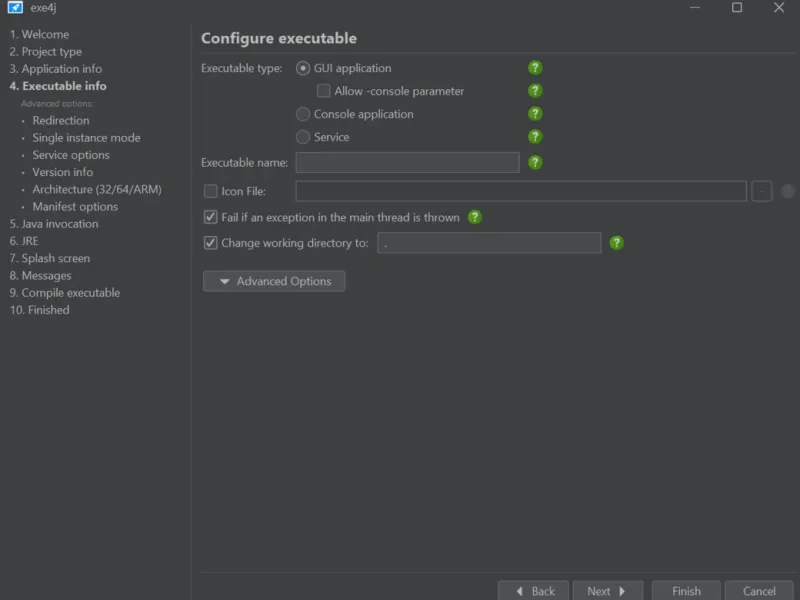Open help for Change working directory
The height and width of the screenshot is (600, 800).
point(616,243)
